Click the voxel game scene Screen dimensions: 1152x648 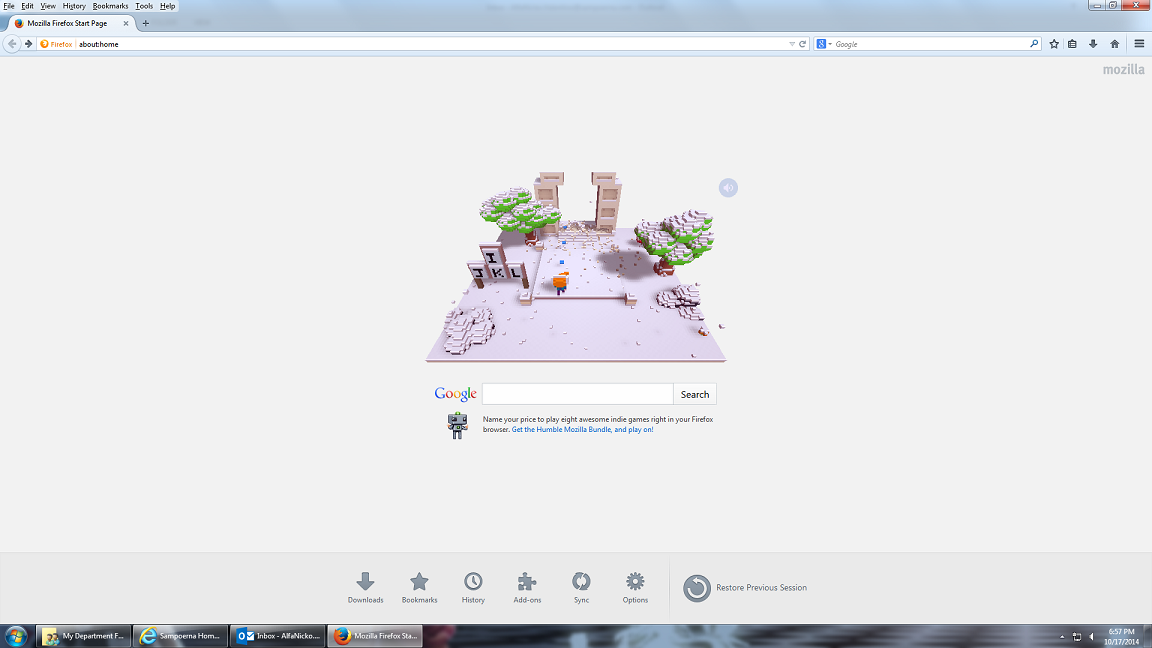click(x=576, y=267)
